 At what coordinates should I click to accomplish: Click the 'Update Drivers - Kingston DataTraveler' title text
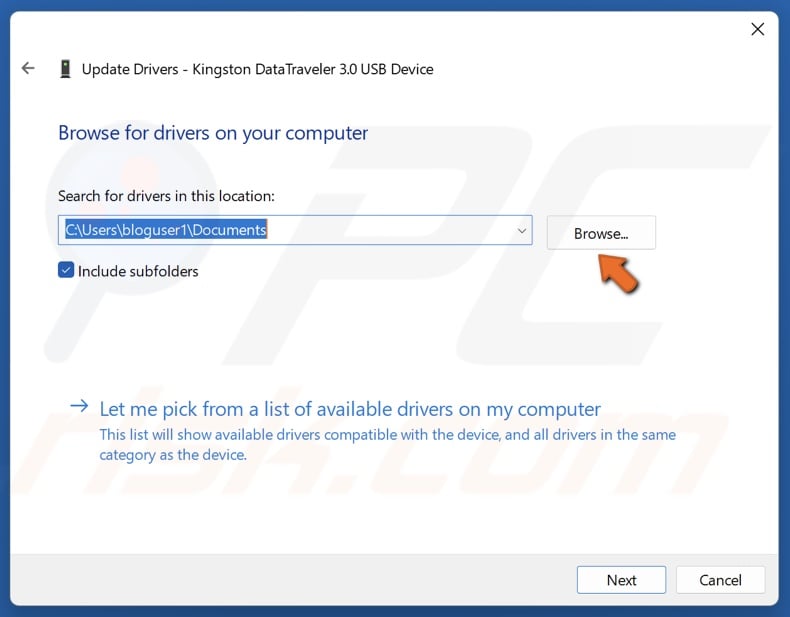tap(257, 69)
